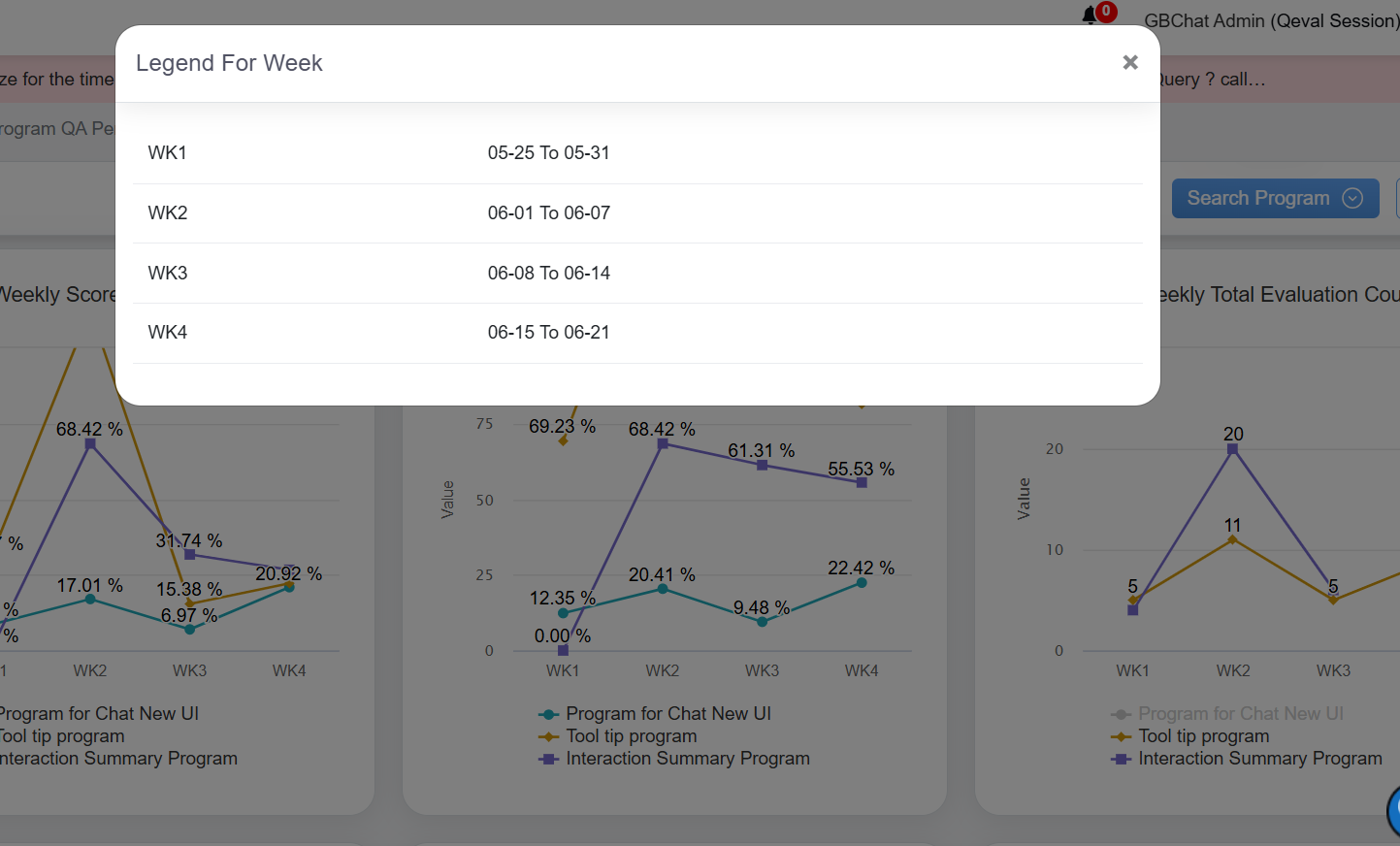
Task: Toggle Interaction Summary Program in middle chart legend
Action: [687, 759]
